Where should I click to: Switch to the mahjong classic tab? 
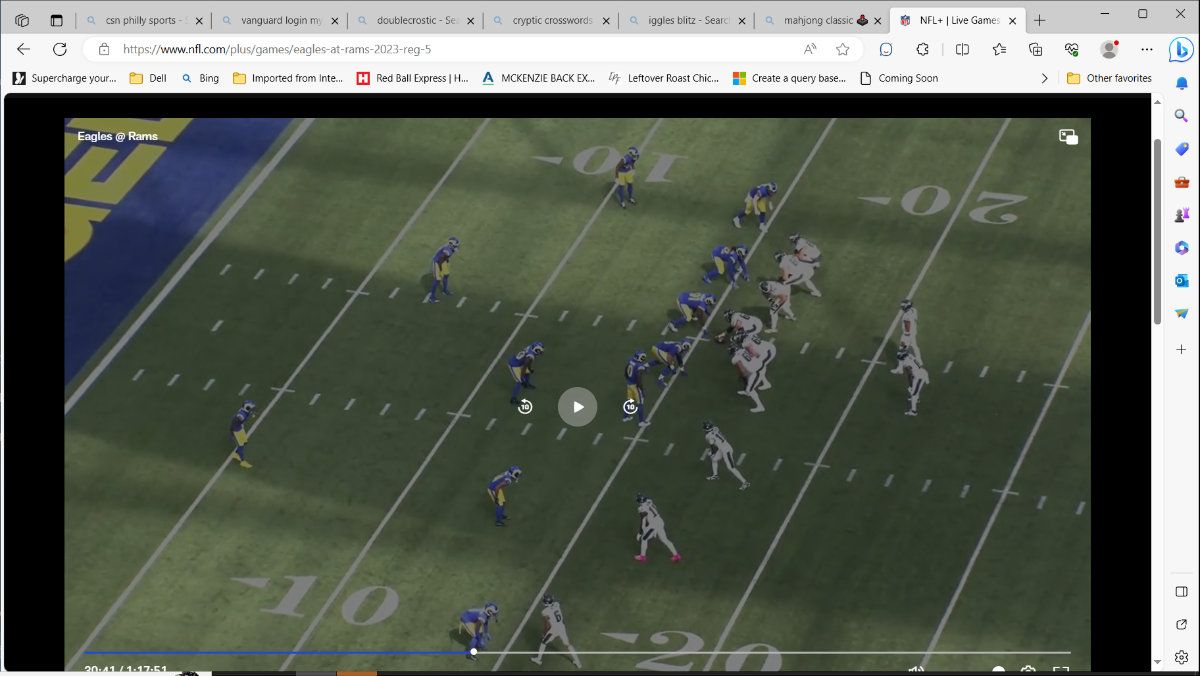click(813, 20)
